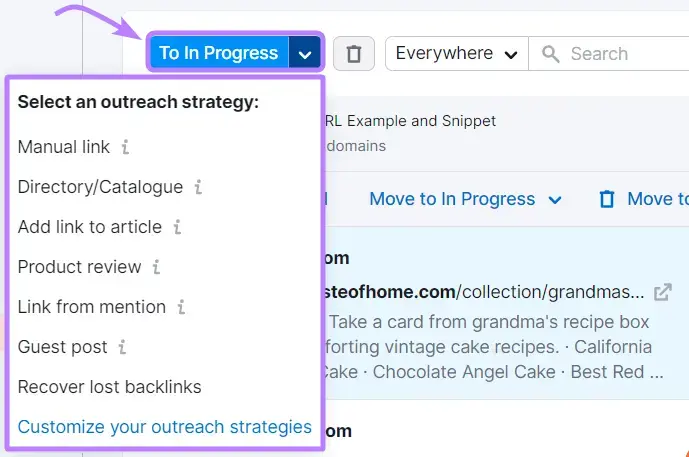This screenshot has width=689, height=457.
Task: Choose Directory/Catalogue strategy option
Action: tap(100, 187)
